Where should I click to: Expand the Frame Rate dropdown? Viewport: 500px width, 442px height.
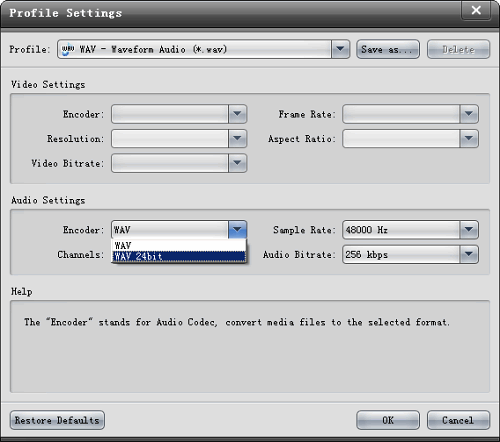[x=469, y=114]
